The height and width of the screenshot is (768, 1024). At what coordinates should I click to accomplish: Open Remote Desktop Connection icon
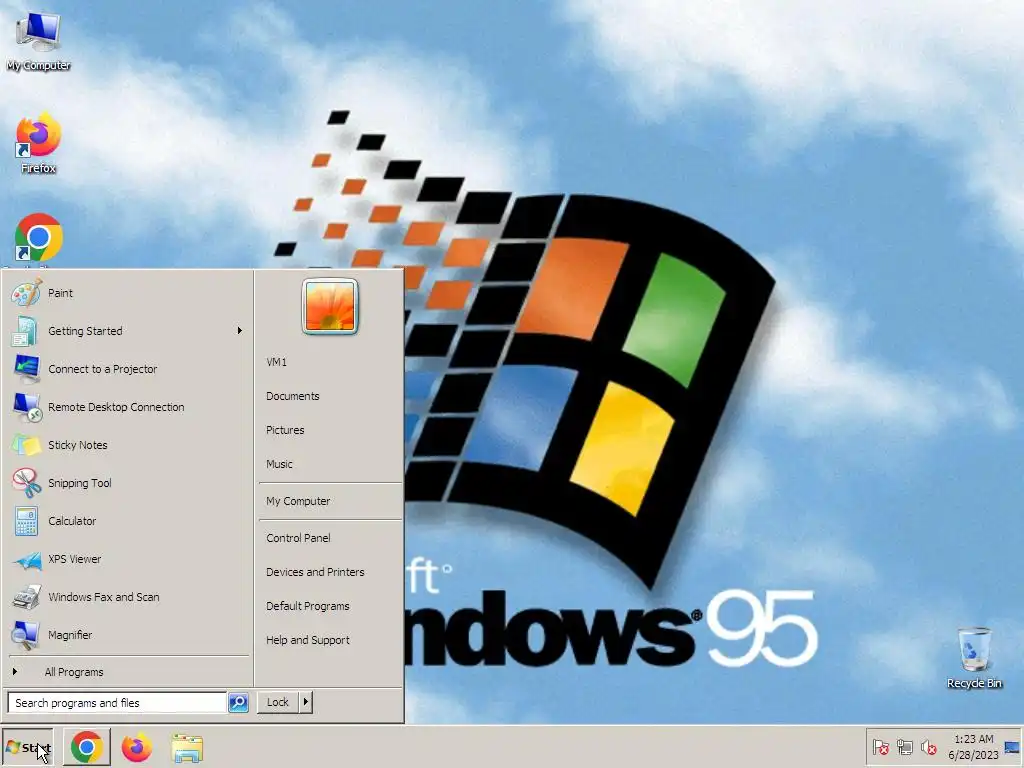tap(27, 407)
